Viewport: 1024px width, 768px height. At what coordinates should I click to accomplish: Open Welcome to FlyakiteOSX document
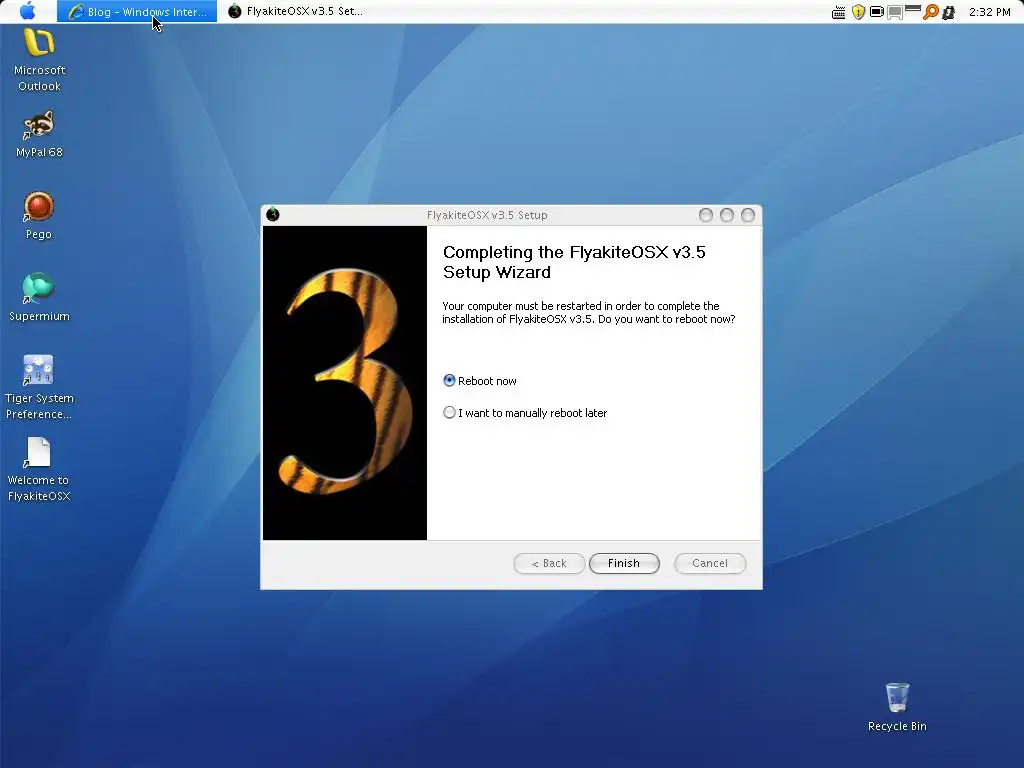(x=39, y=470)
